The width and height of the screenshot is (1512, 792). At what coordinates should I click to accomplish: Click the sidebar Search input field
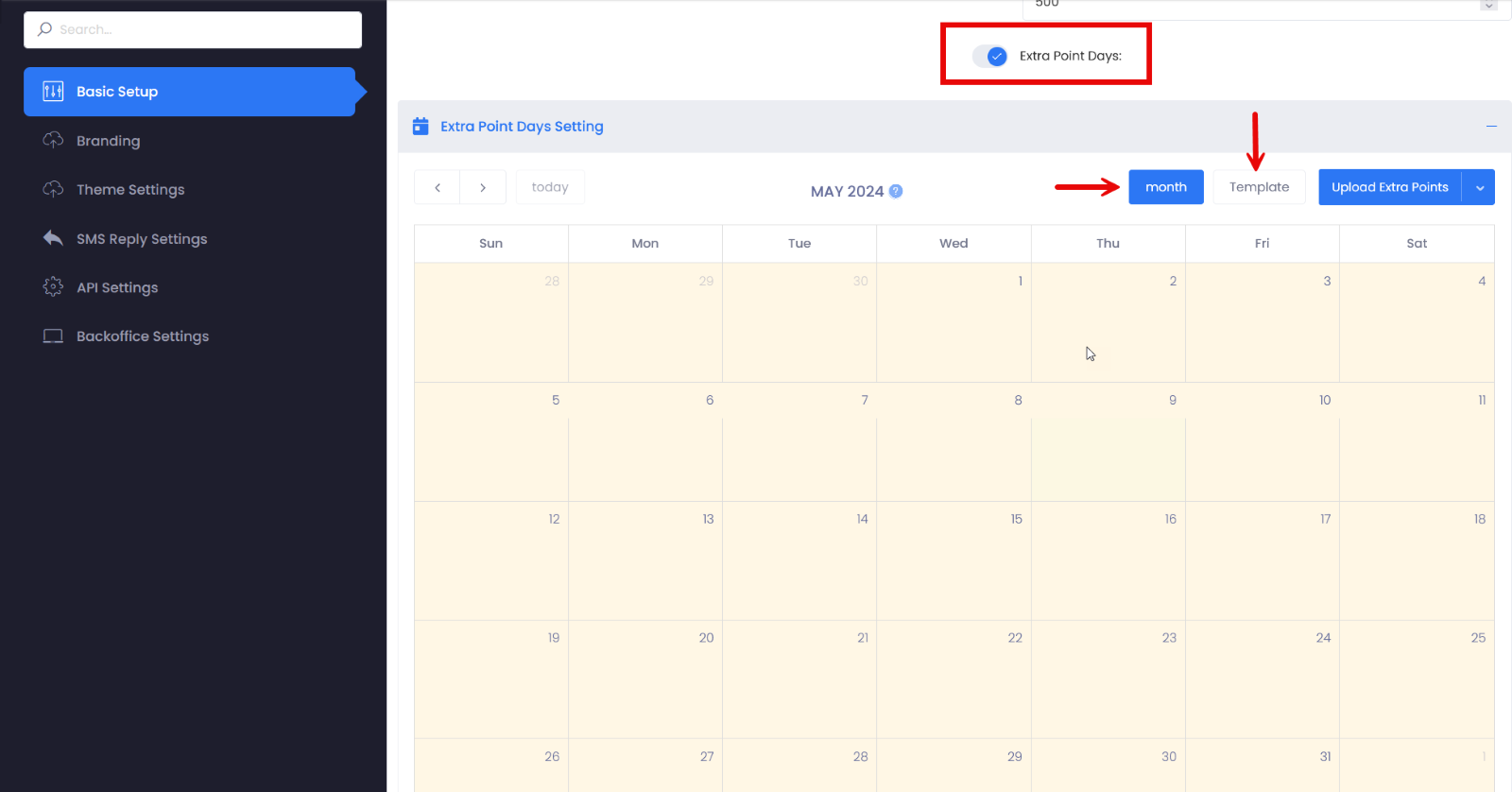[x=193, y=29]
